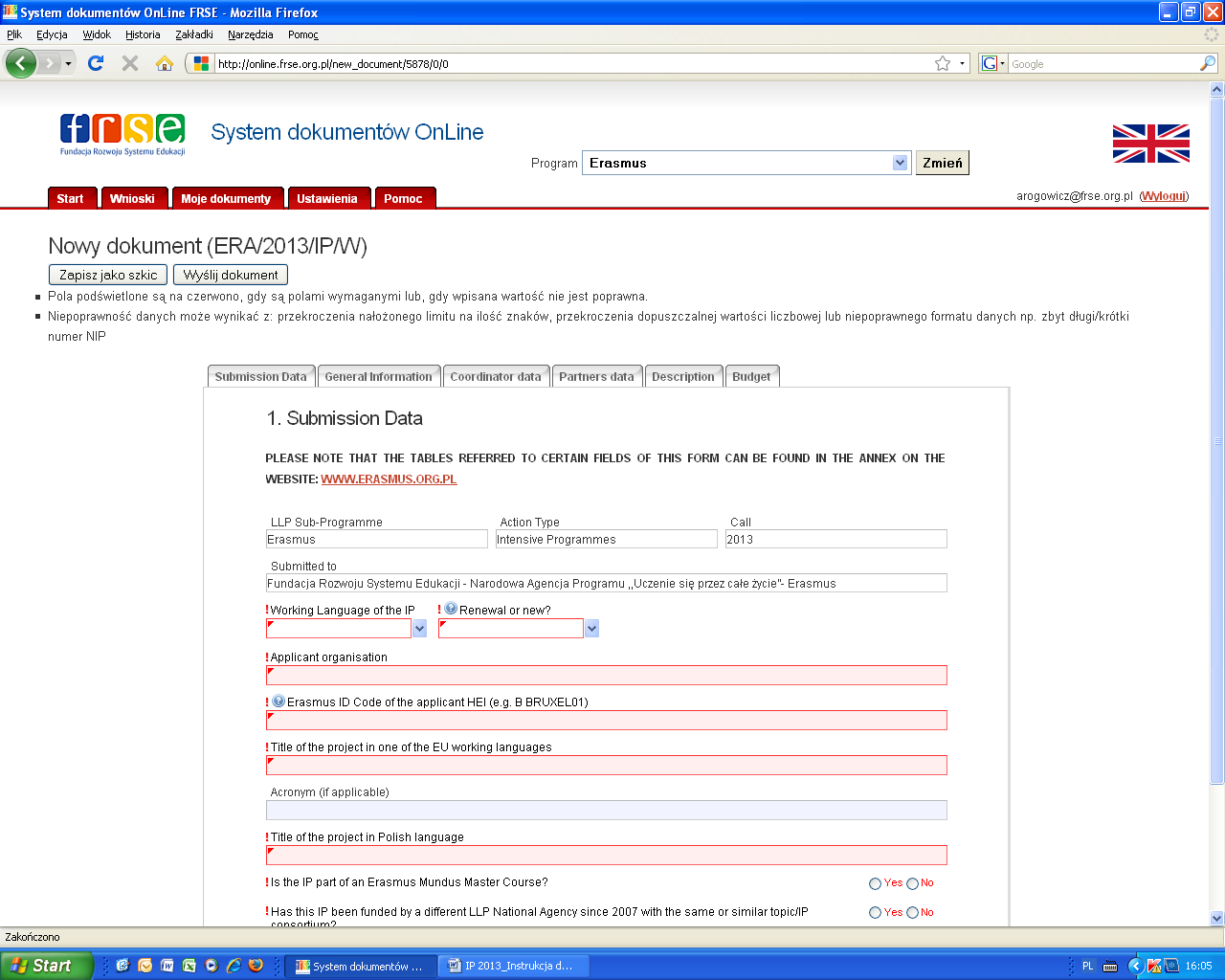Click the Zapisz jako szkic button
The height and width of the screenshot is (980, 1225).
coord(108,275)
